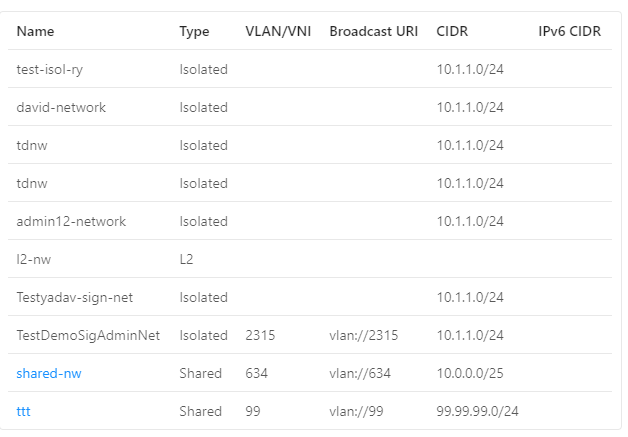The height and width of the screenshot is (437, 628).
Task: Click the 2315 VLAN/VNI cell
Action: [x=260, y=335]
